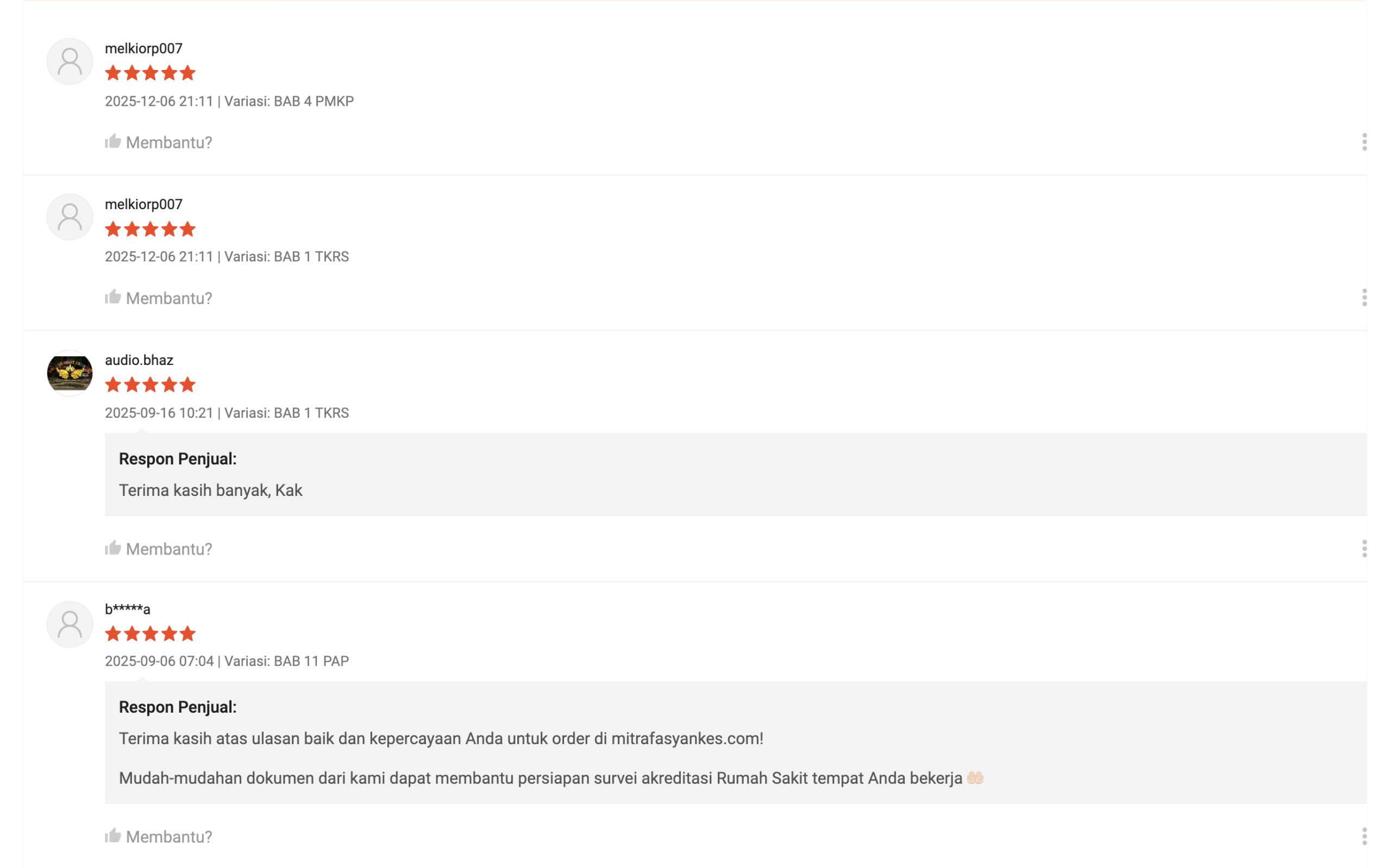Open three-dot menu on audio.bhaz's review

[x=1364, y=548]
